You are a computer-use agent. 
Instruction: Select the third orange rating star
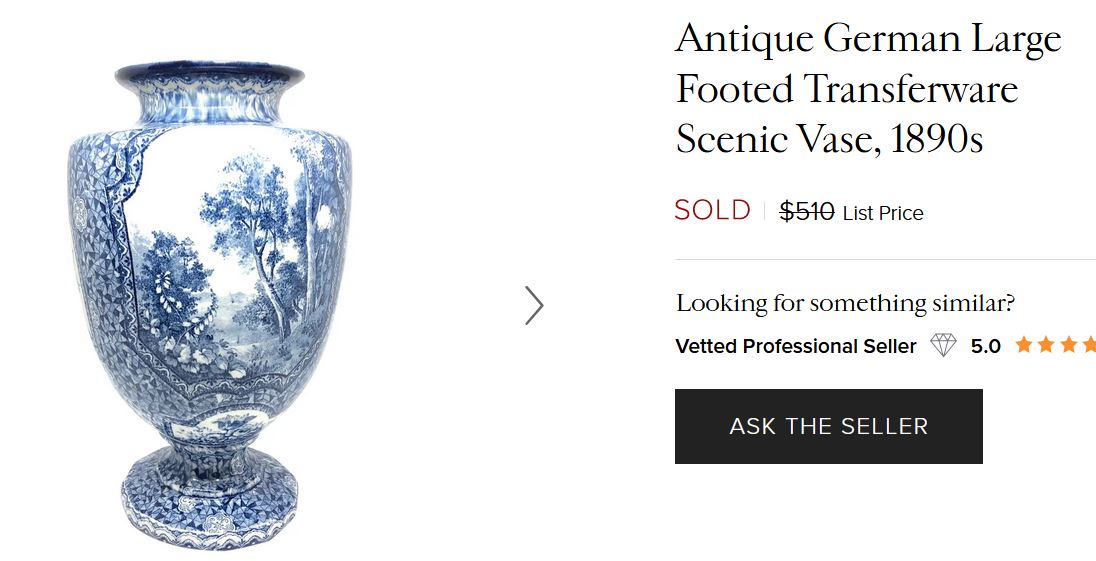tap(1069, 346)
